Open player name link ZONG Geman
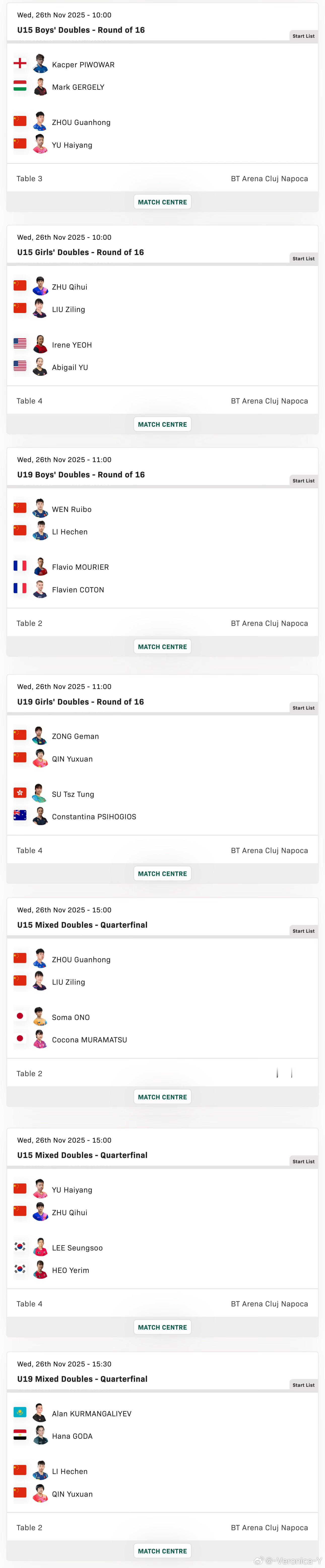 click(x=76, y=736)
